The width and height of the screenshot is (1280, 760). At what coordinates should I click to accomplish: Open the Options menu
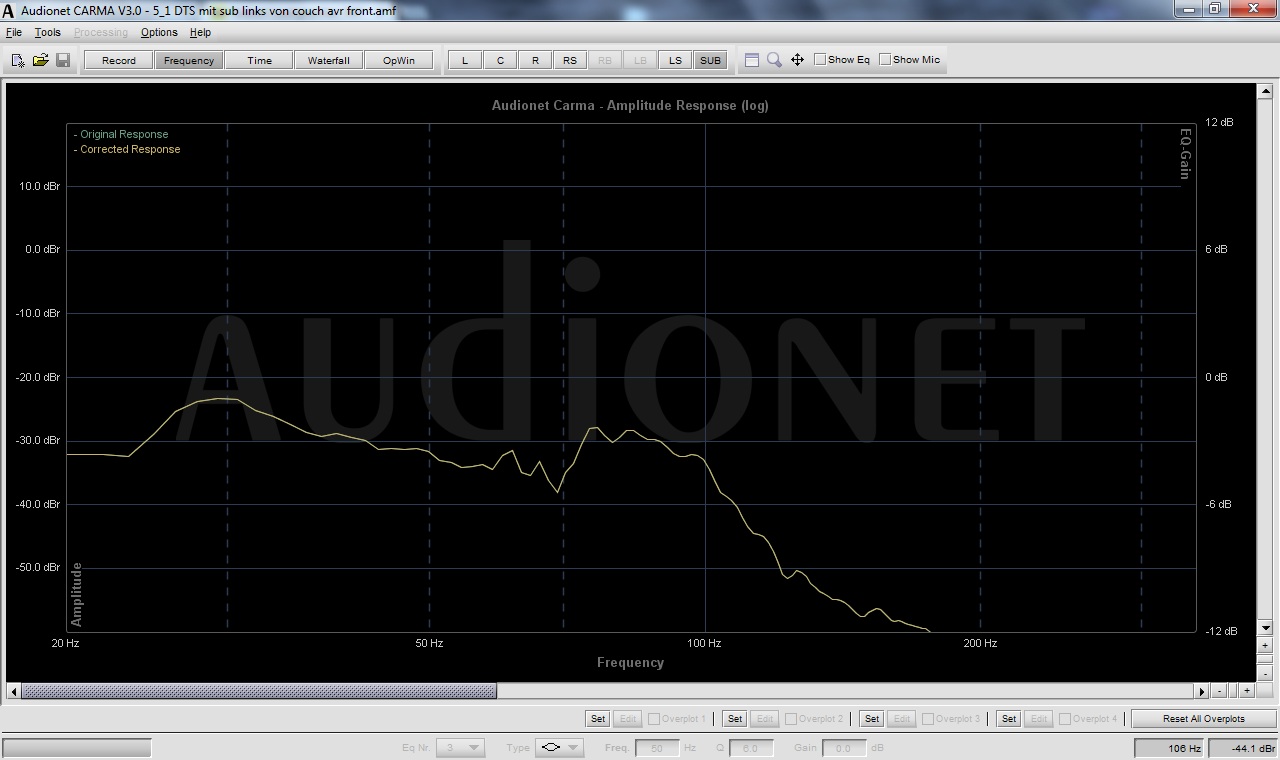(159, 33)
